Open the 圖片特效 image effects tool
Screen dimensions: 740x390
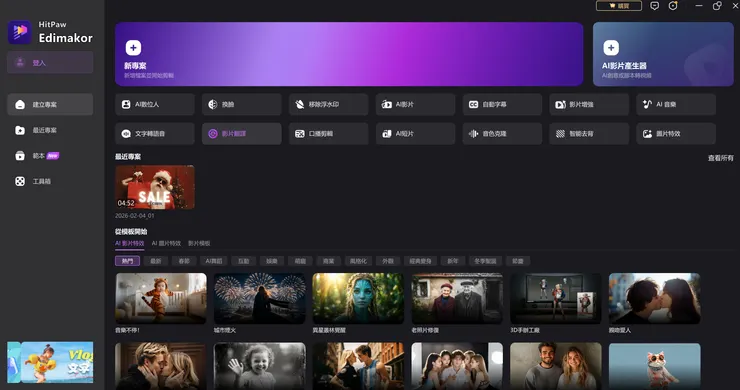[676, 134]
